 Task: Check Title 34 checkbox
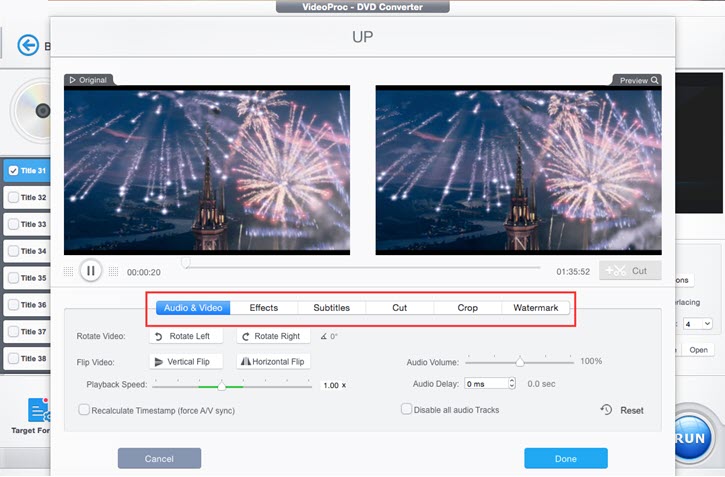coord(13,251)
